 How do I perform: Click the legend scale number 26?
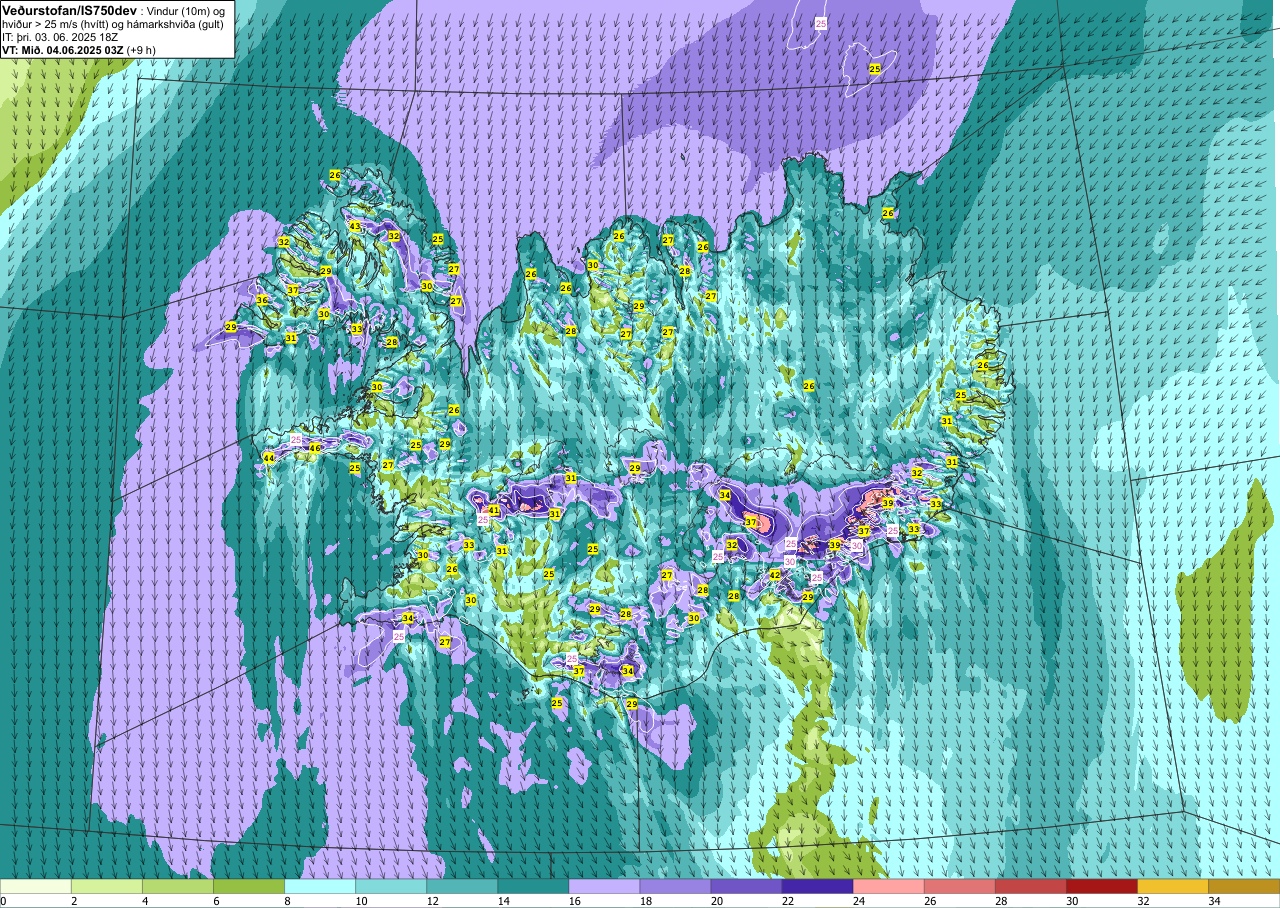(x=929, y=901)
